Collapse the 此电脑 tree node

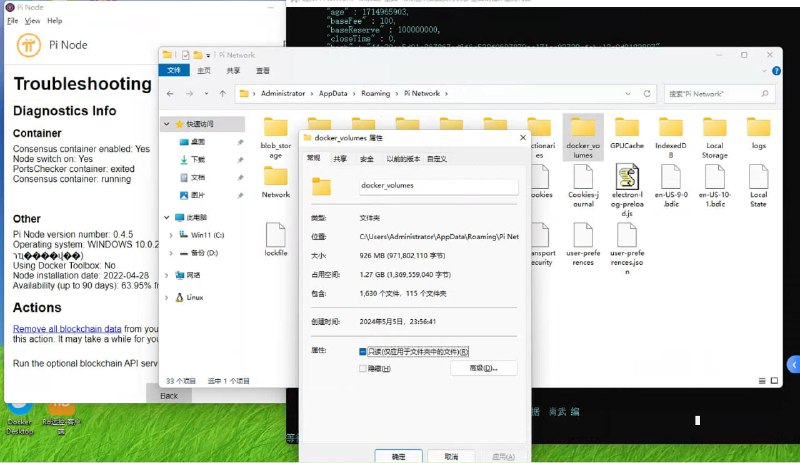point(166,215)
